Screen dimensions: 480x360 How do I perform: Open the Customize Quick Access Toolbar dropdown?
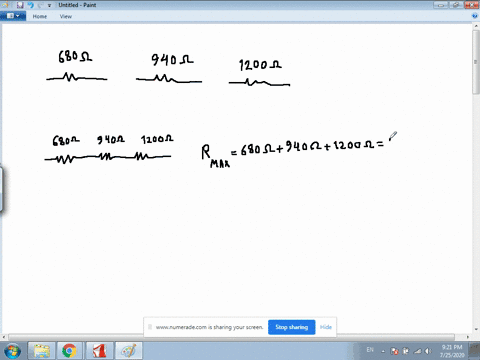49,6
